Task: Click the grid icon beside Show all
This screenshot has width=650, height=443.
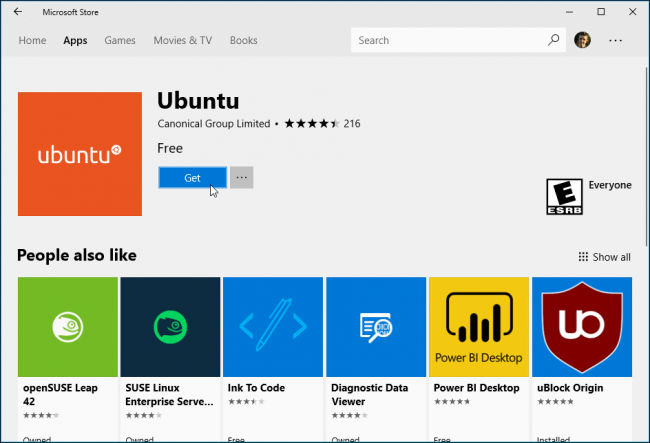Action: click(583, 257)
